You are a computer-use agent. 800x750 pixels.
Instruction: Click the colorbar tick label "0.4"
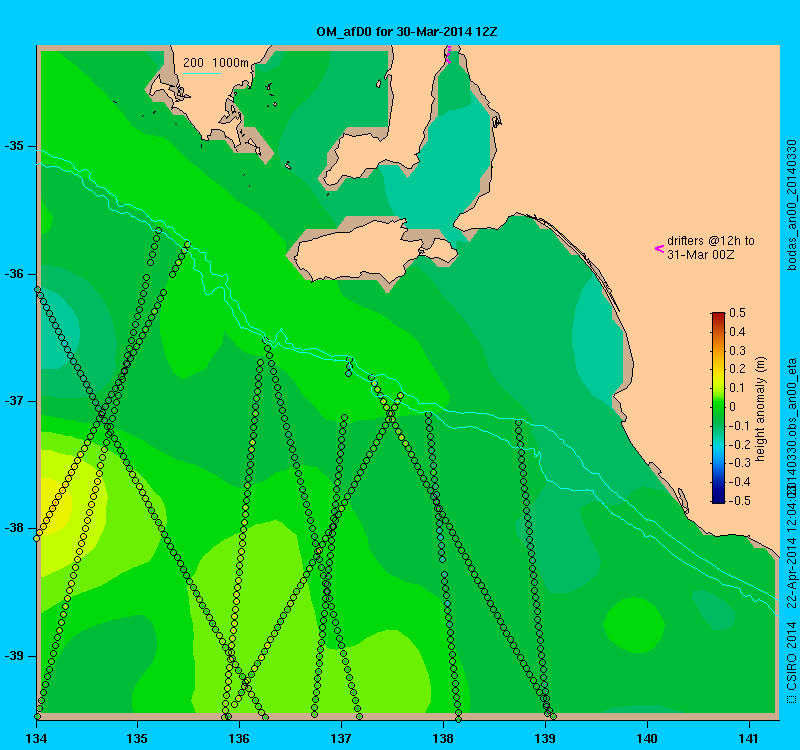[737, 332]
